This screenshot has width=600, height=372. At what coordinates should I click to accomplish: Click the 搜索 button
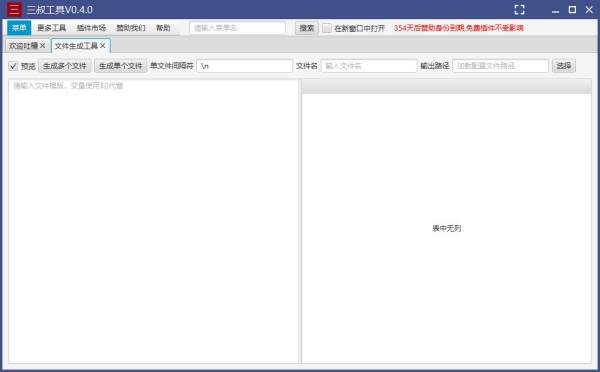(x=307, y=28)
